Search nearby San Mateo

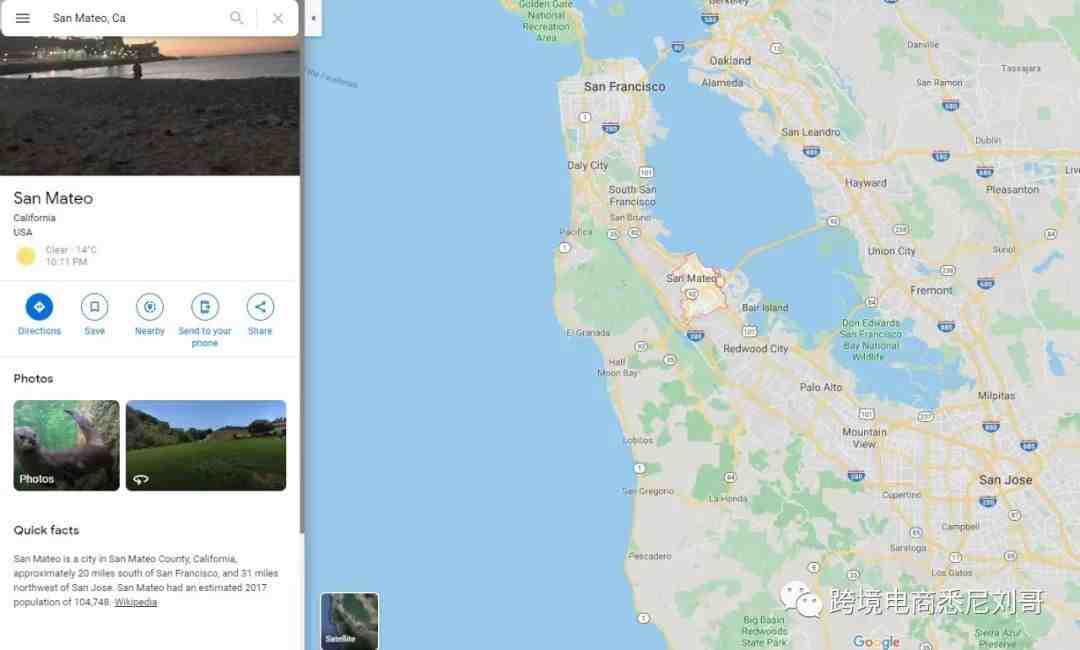point(149,307)
